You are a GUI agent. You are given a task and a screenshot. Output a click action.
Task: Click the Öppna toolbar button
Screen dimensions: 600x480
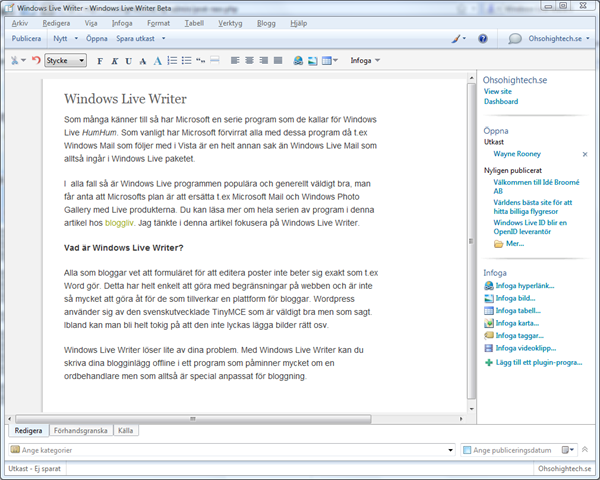click(96, 38)
